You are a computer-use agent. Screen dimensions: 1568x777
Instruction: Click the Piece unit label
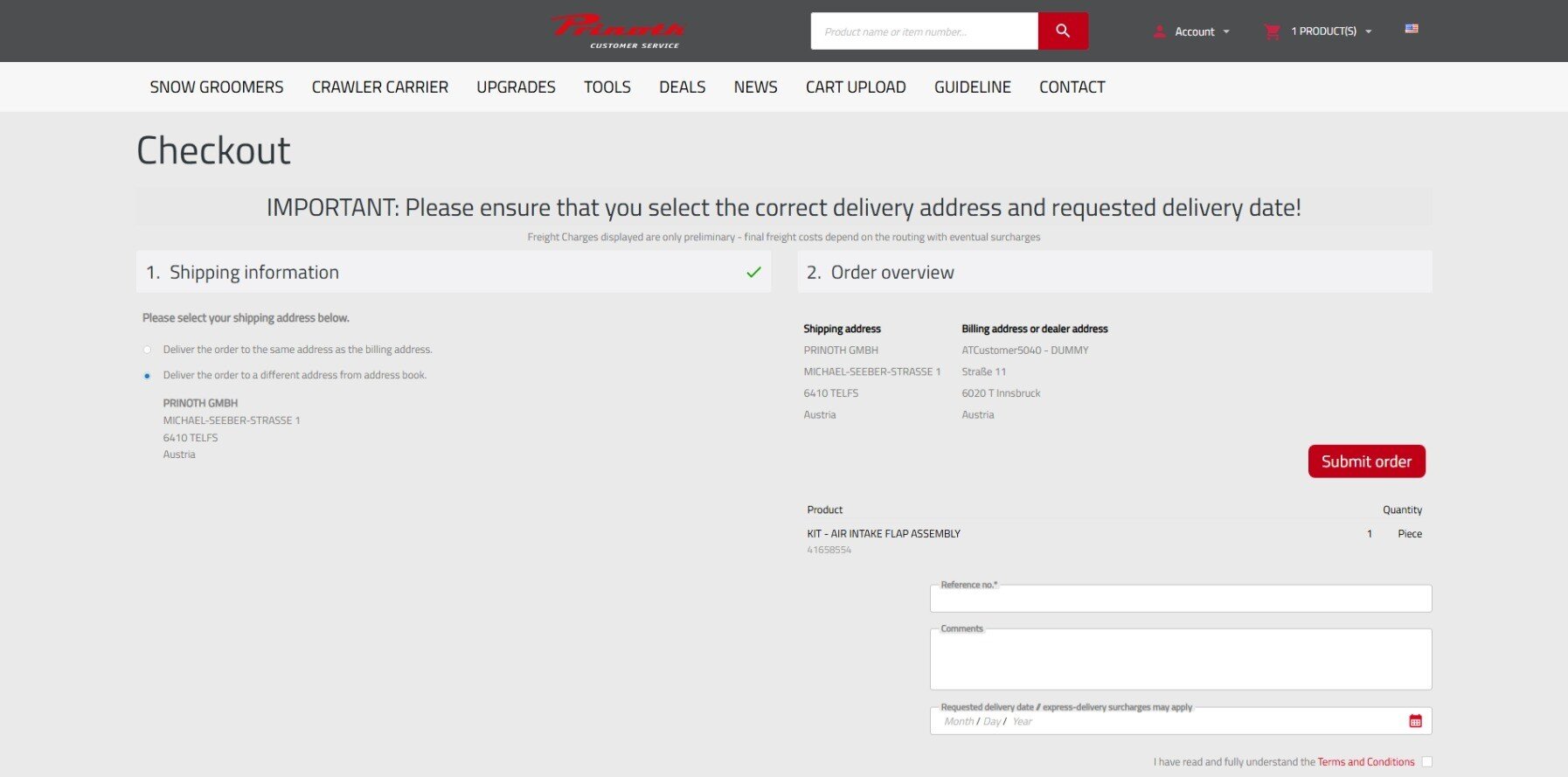point(1410,533)
